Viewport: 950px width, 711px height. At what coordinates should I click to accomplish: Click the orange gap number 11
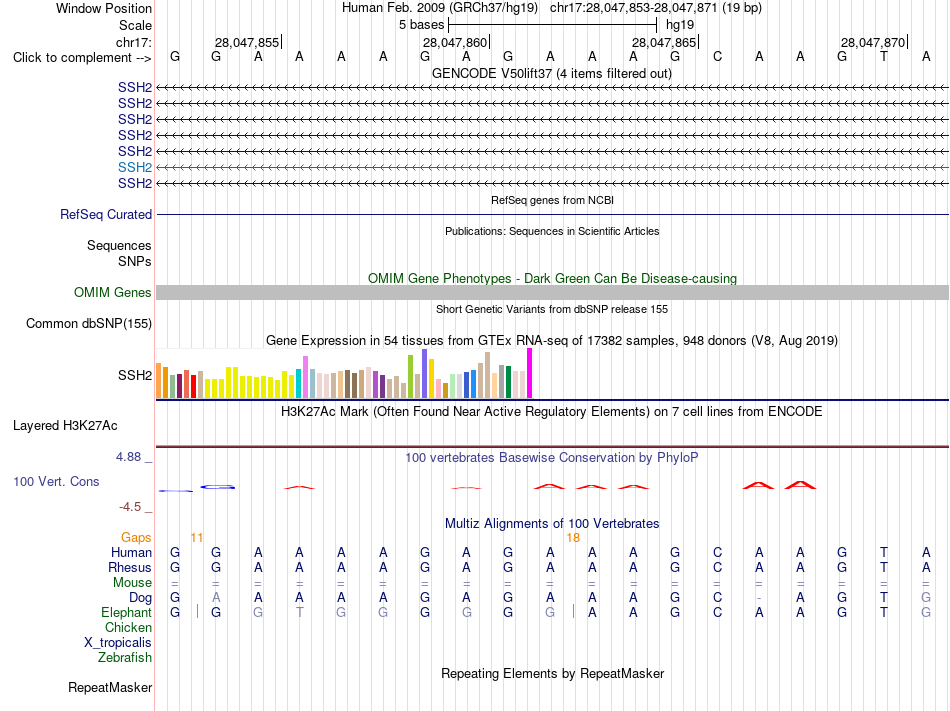[x=197, y=538]
